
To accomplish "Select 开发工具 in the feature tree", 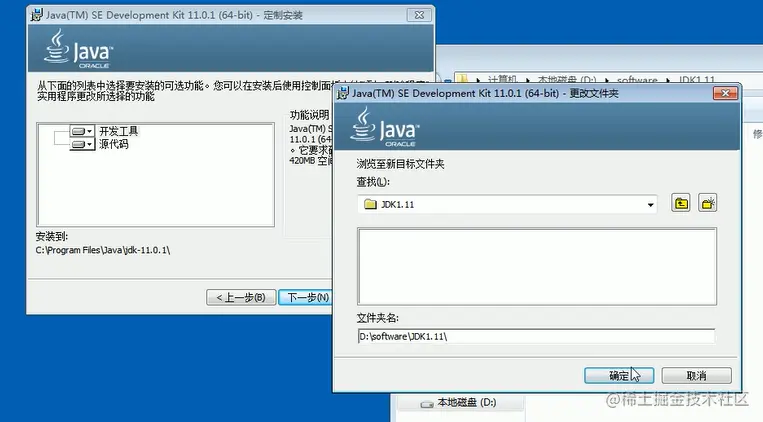I will click(119, 131).
